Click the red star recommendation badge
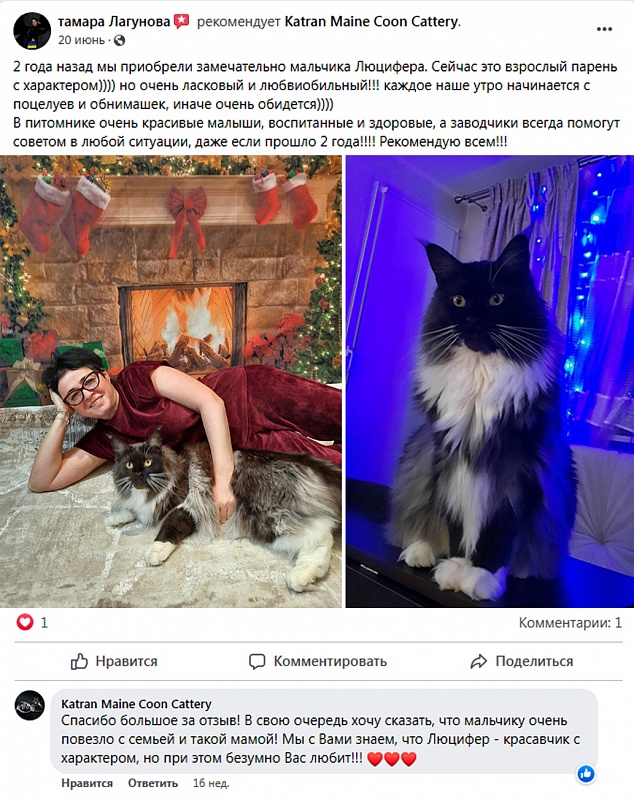The image size is (634, 800). pyautogui.click(x=182, y=21)
